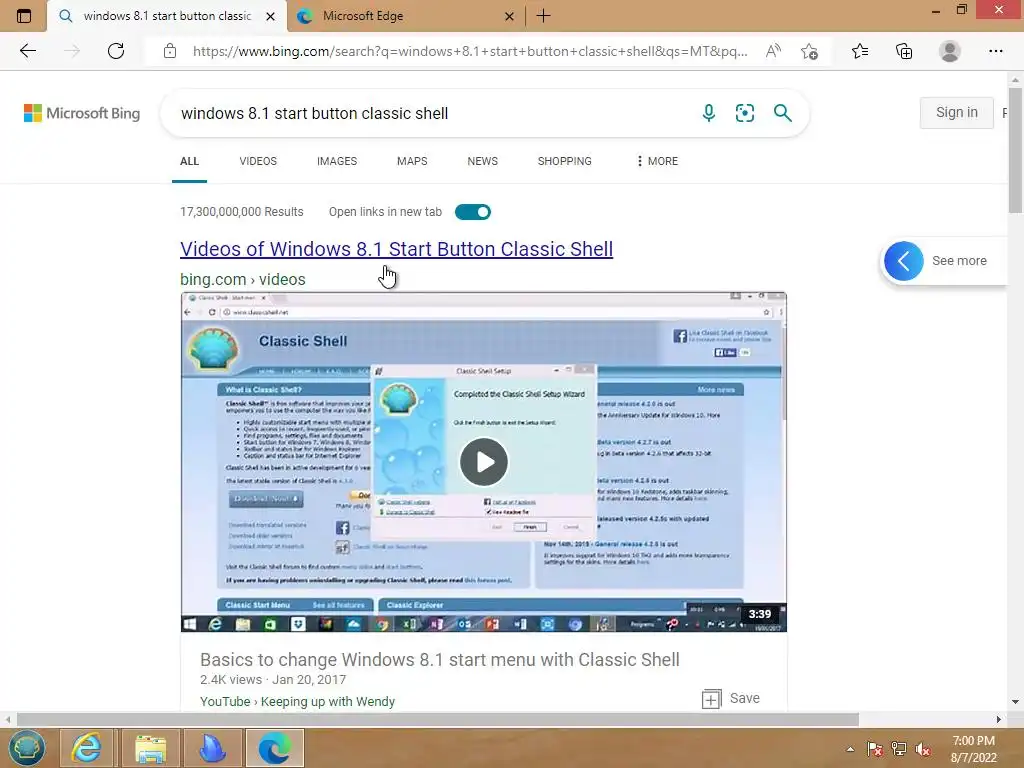The image size is (1024, 768).
Task: Expand the MORE search categories
Action: click(x=657, y=161)
